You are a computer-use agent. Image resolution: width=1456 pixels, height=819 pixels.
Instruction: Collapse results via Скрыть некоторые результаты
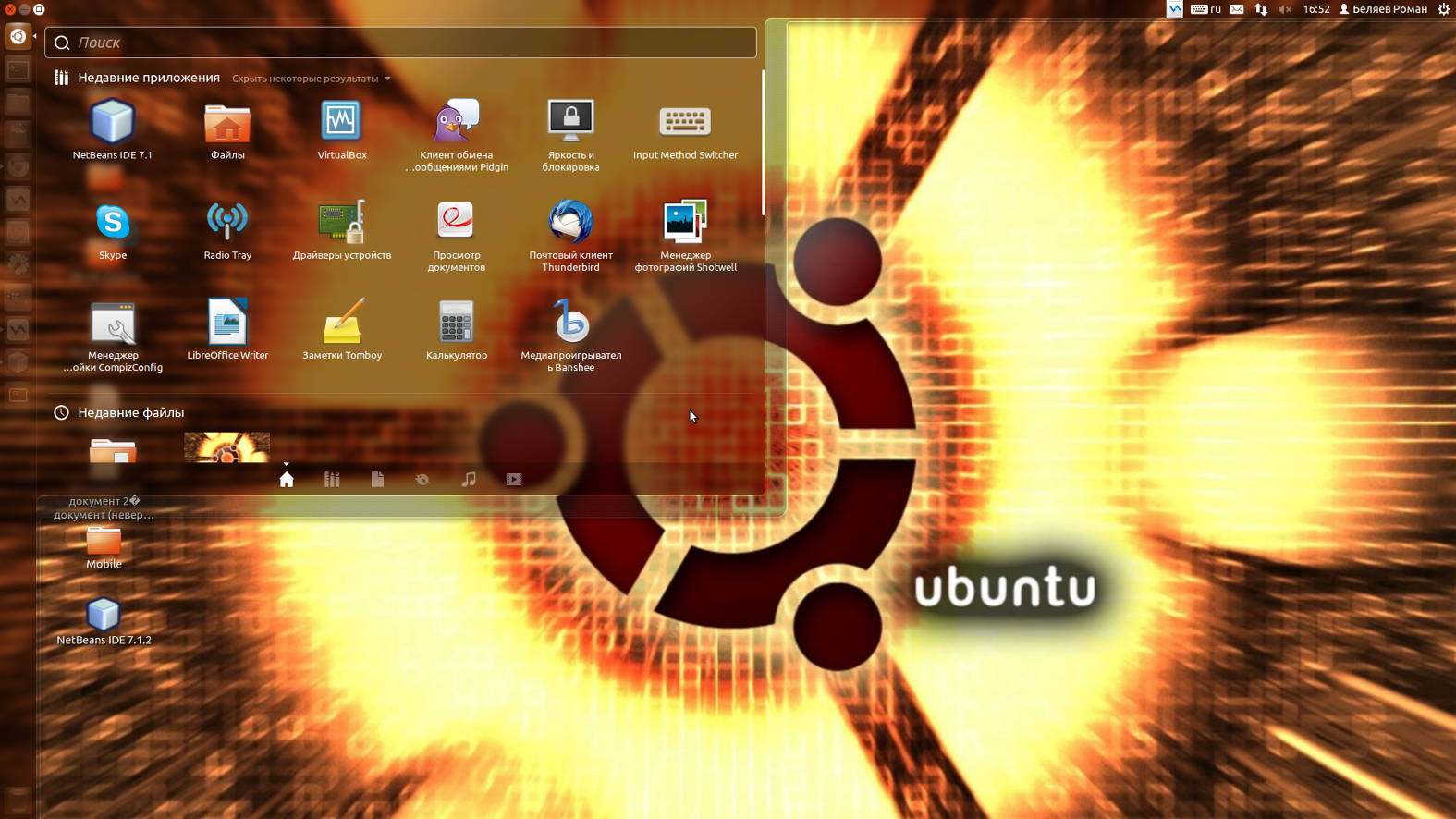click(x=311, y=79)
